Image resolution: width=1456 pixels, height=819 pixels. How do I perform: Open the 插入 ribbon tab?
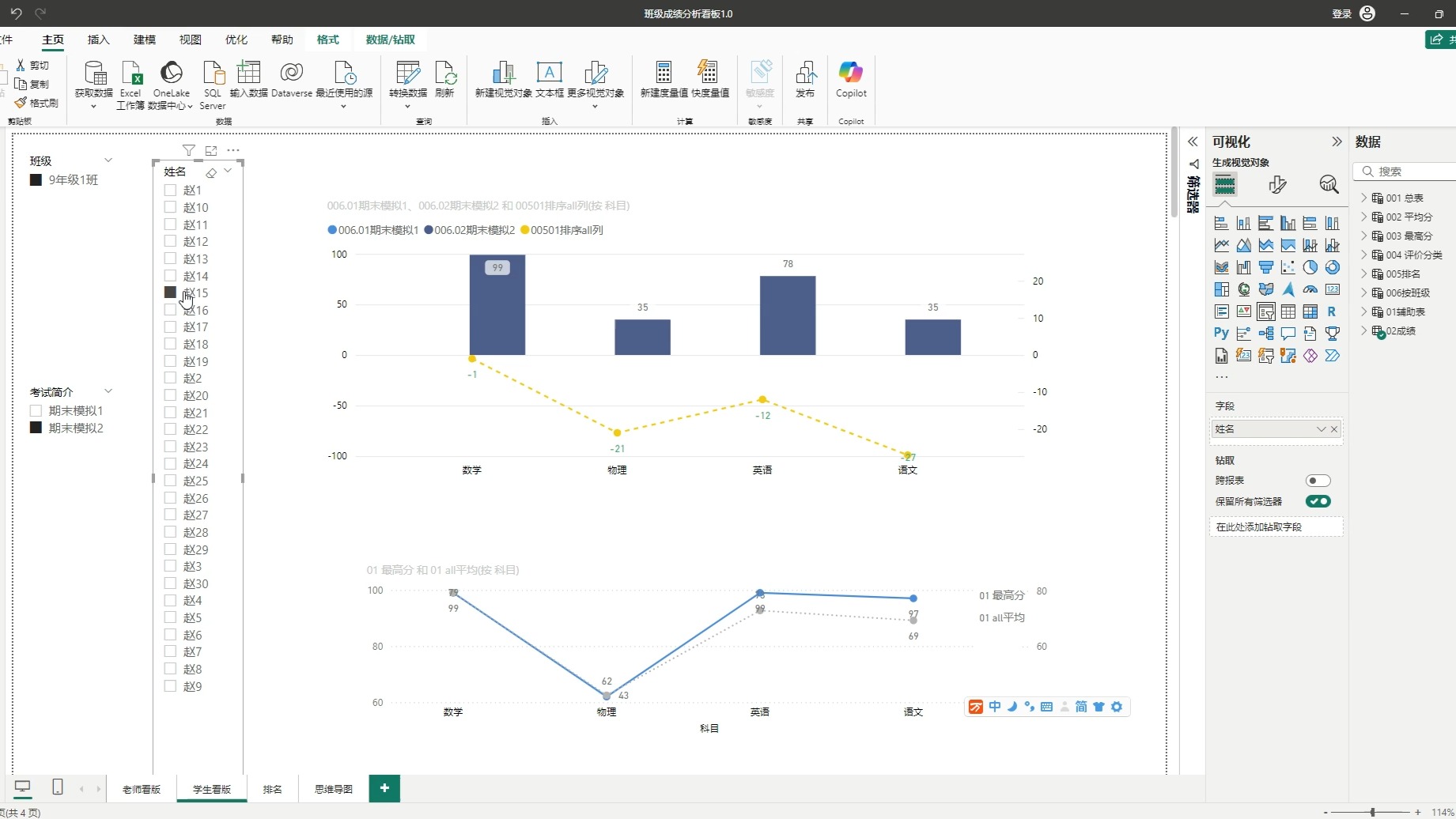click(99, 40)
